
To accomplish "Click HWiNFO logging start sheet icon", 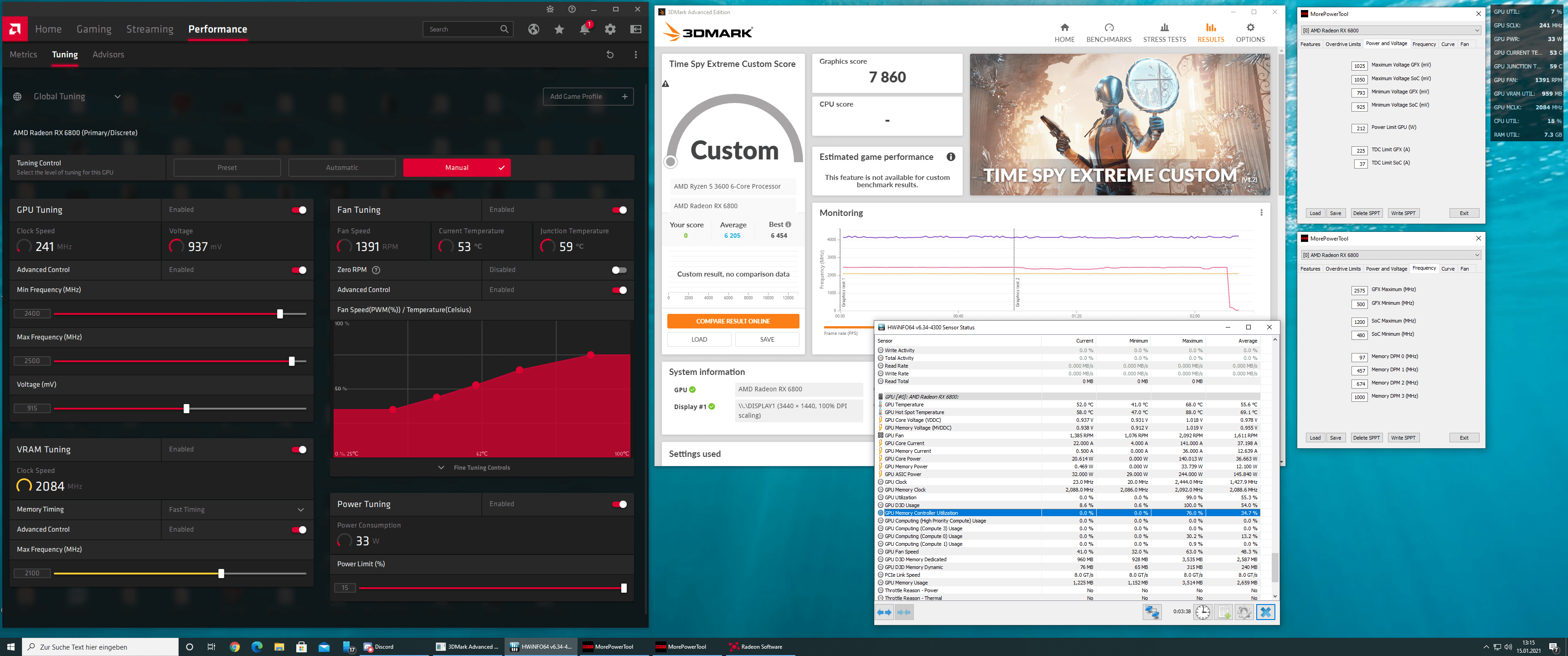I will point(1223,611).
